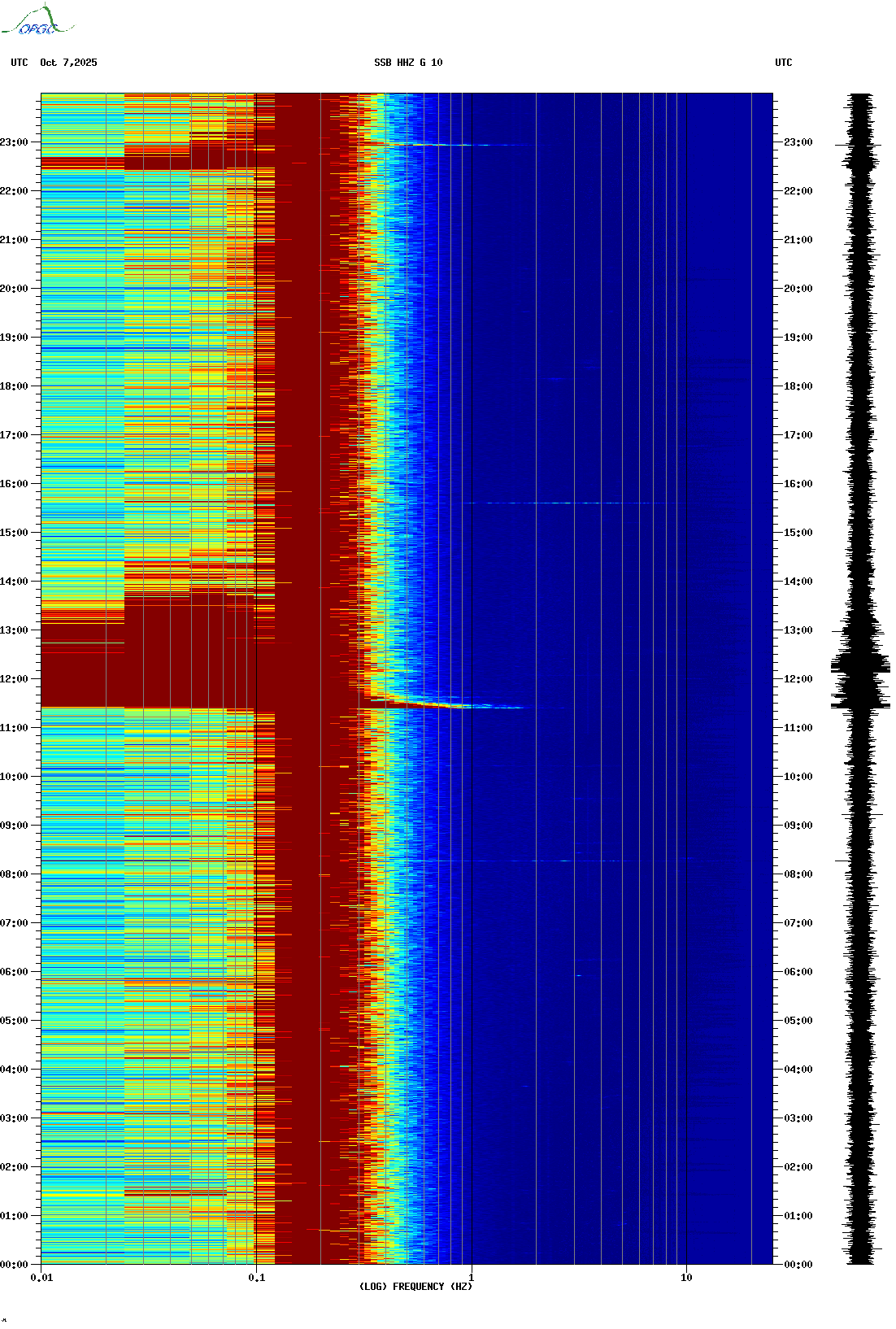Click the 23:00 label on the right time axis
The height and width of the screenshot is (1329, 896).
coord(798,142)
